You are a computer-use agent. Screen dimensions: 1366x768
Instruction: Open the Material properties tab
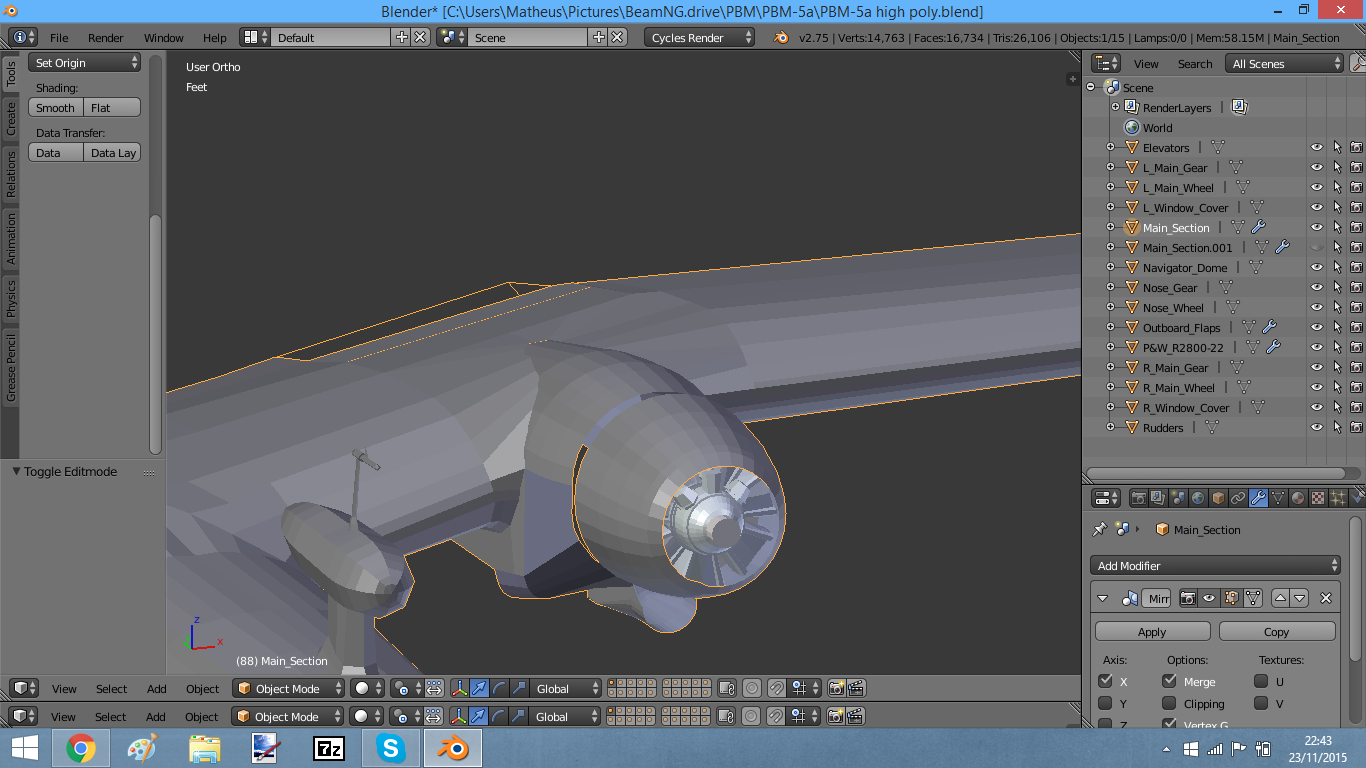click(1298, 498)
